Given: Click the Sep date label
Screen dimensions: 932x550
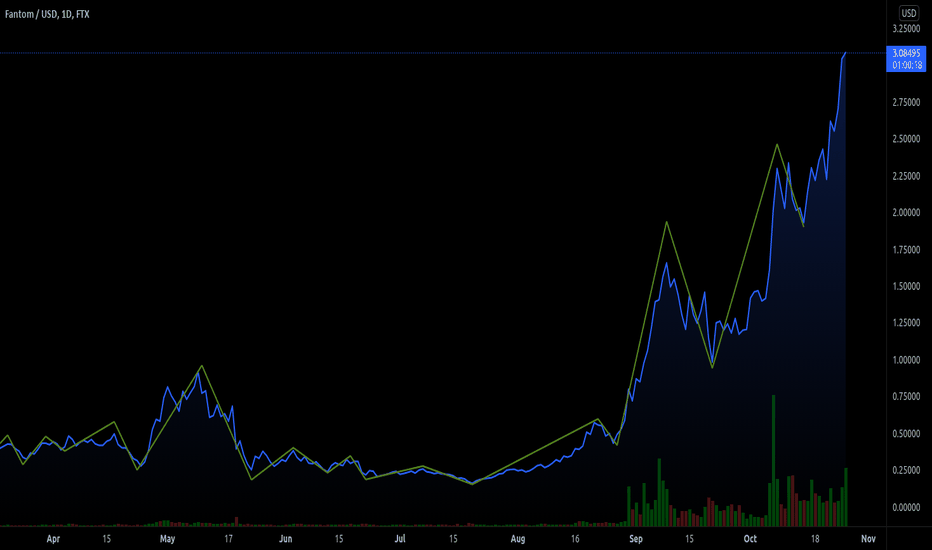Looking at the screenshot, I should point(636,539).
